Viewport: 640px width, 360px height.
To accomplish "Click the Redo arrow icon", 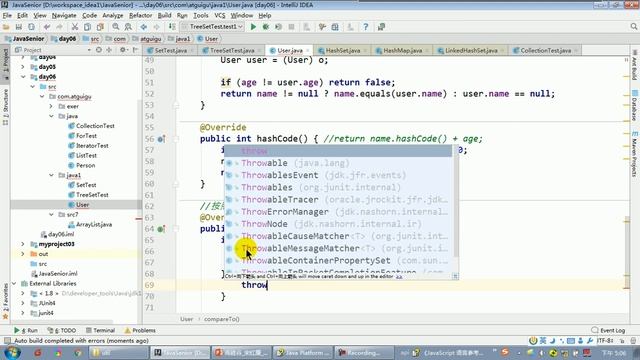I will click(60, 27).
